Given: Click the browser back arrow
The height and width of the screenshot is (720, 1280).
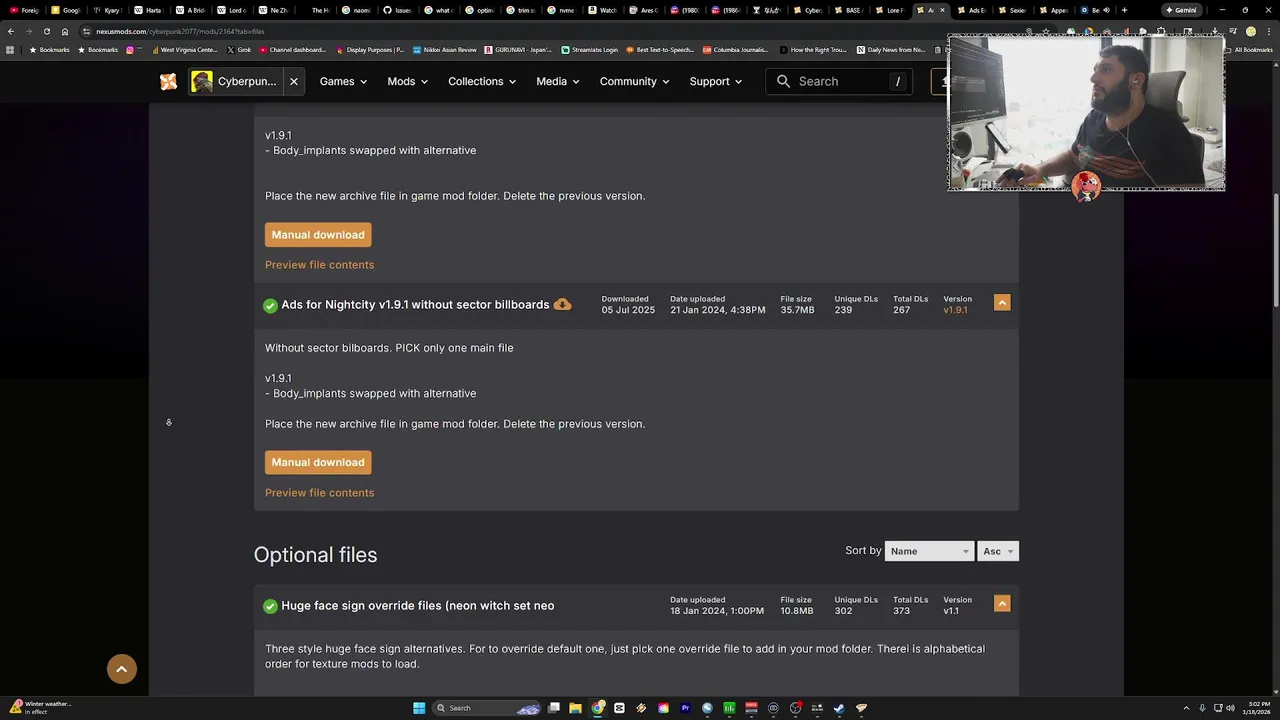Looking at the screenshot, I should point(11,31).
